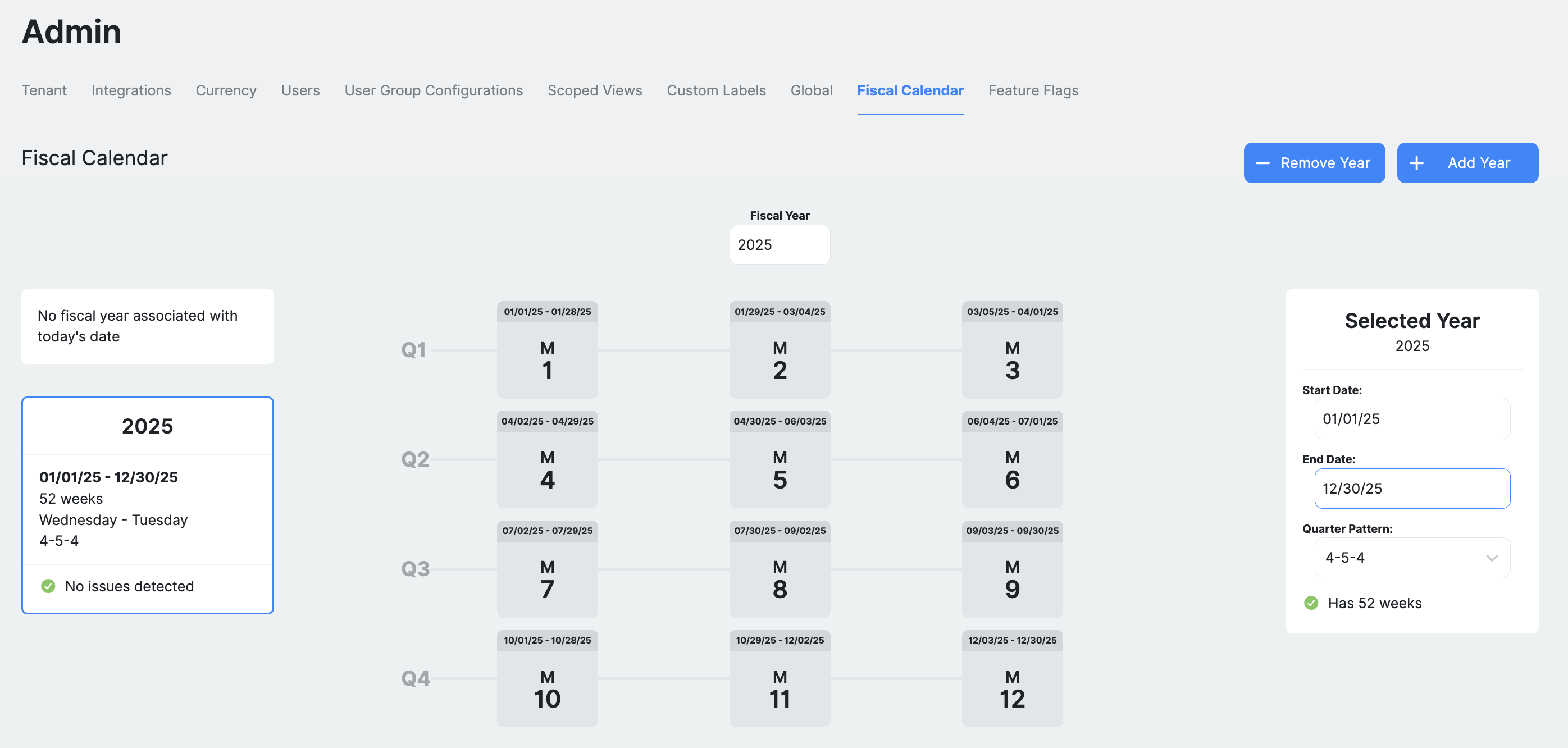
Task: Open User Group Configurations tab
Action: coord(434,90)
